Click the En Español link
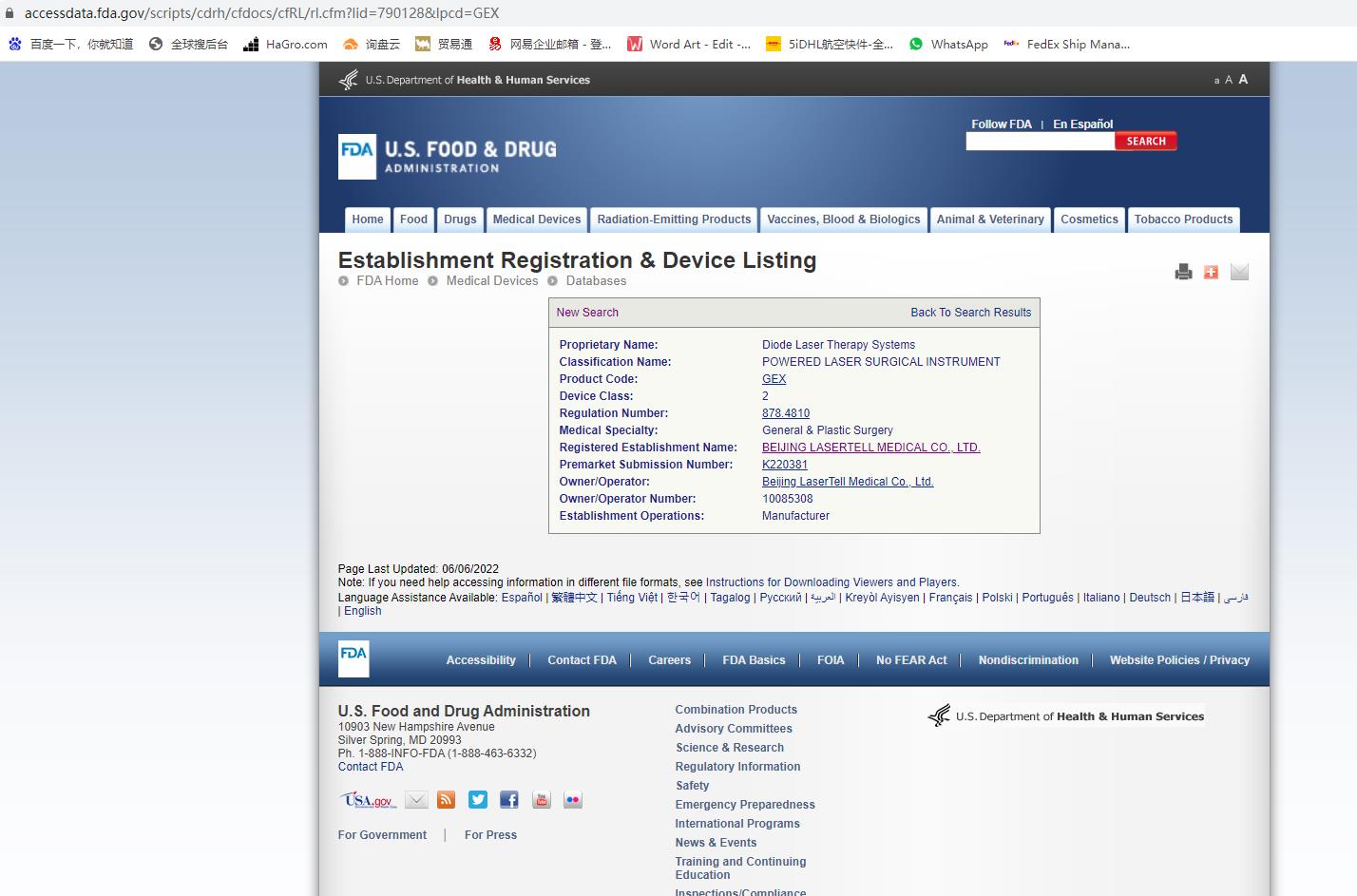This screenshot has height=896, width=1357. tap(1082, 124)
